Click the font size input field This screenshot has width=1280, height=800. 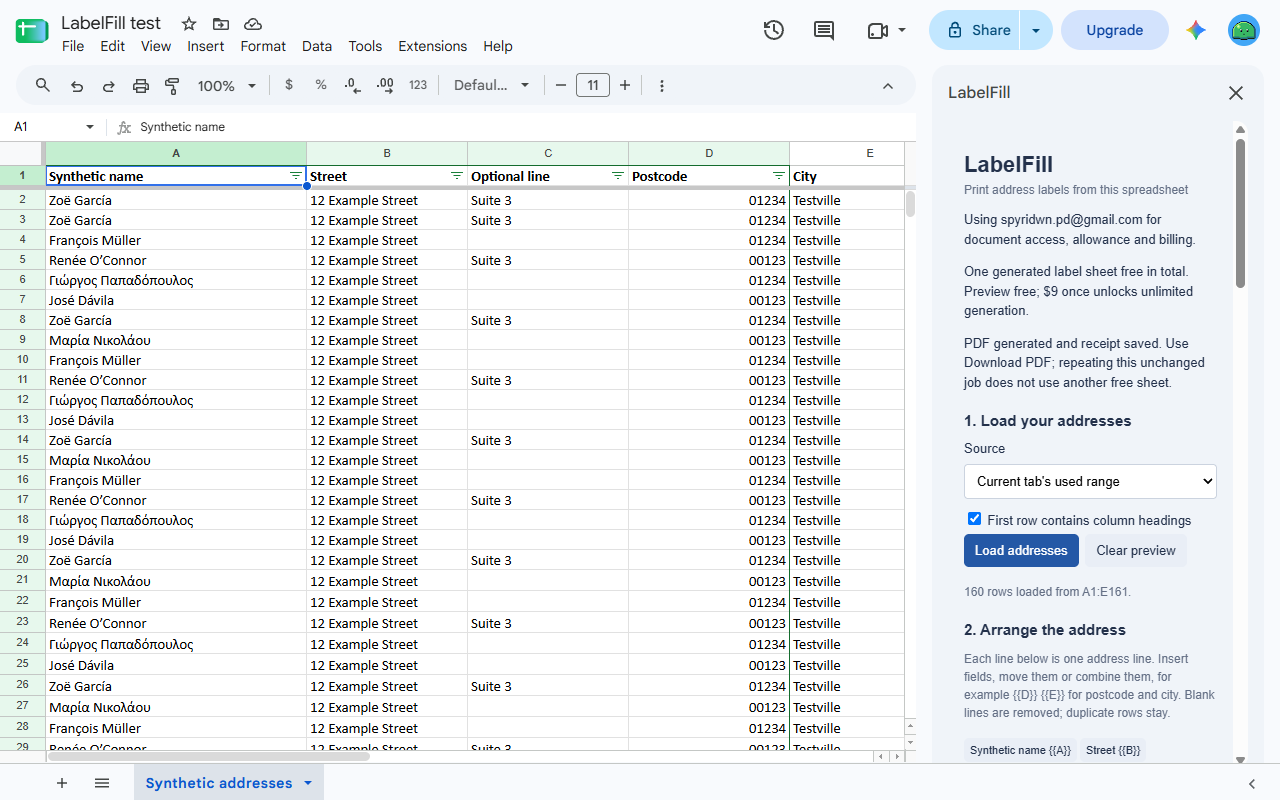[593, 86]
